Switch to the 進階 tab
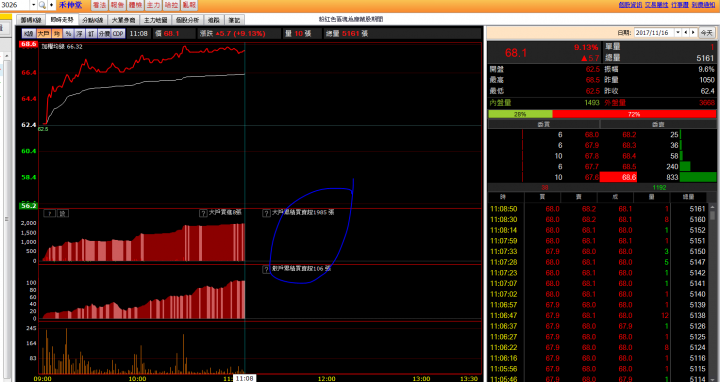 214,20
